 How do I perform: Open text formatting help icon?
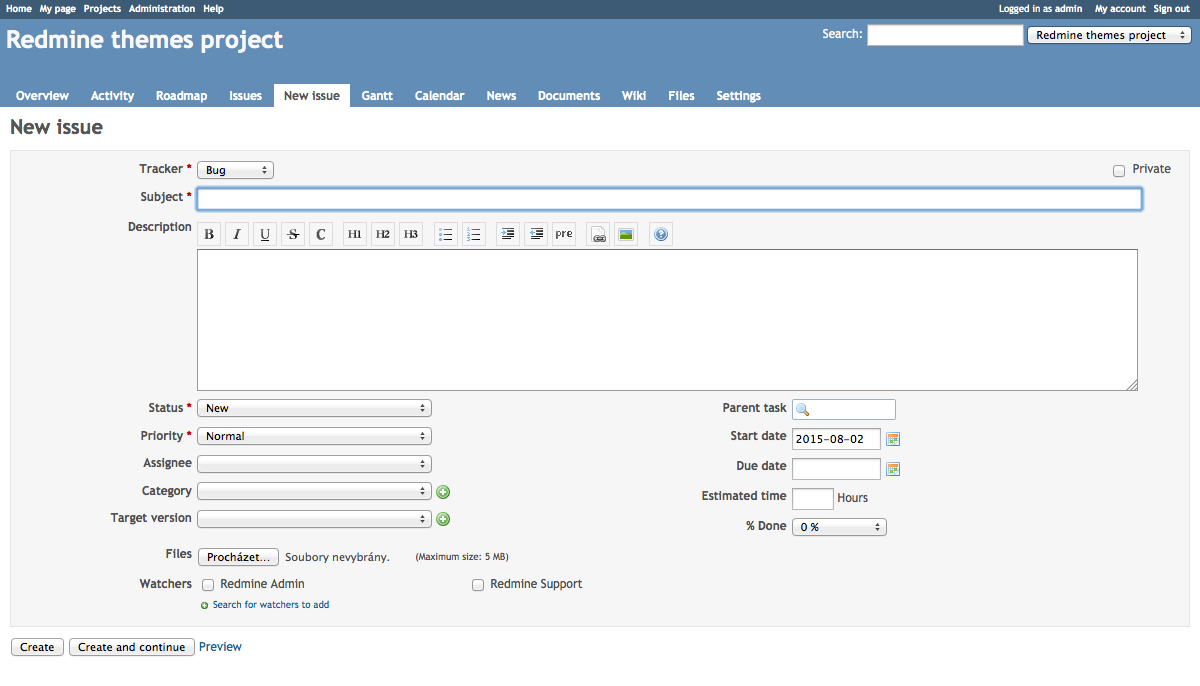point(660,235)
